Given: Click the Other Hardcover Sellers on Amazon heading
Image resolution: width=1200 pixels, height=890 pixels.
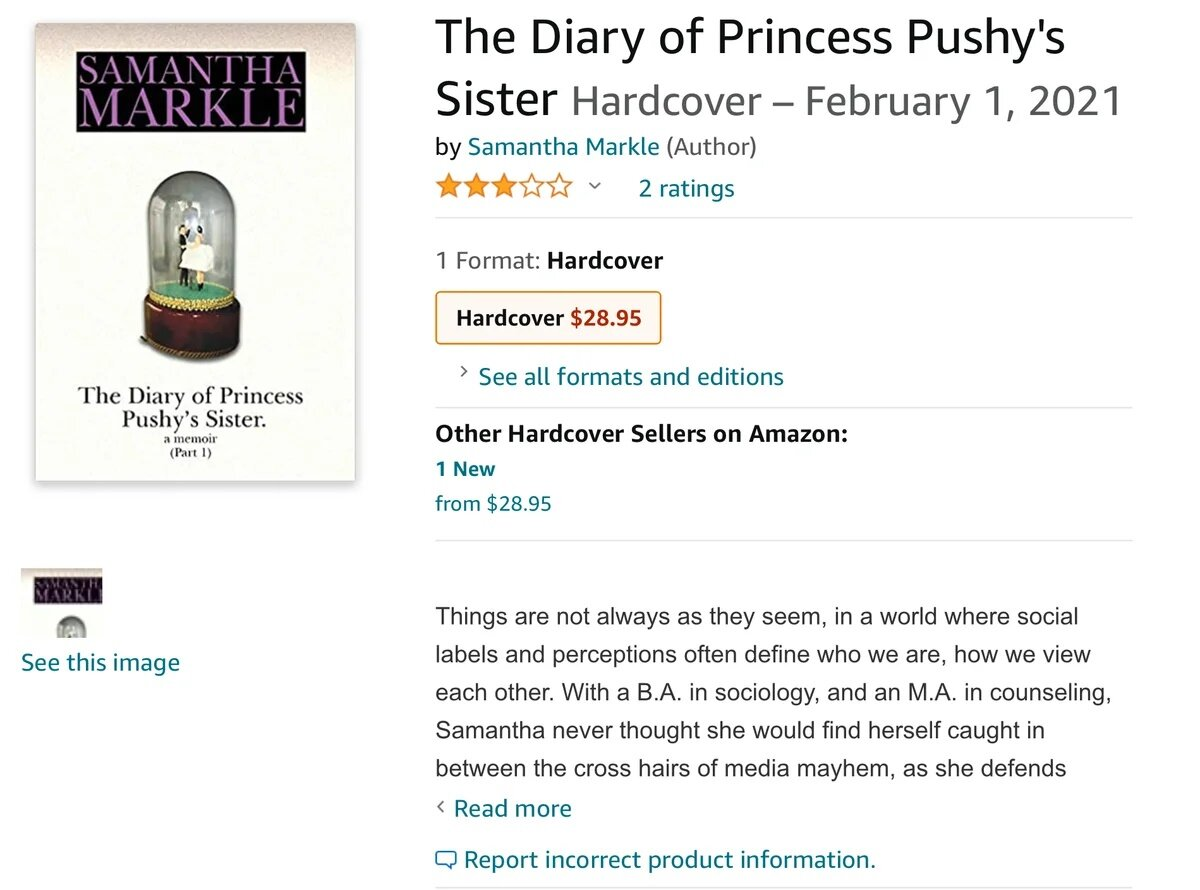Looking at the screenshot, I should [641, 434].
